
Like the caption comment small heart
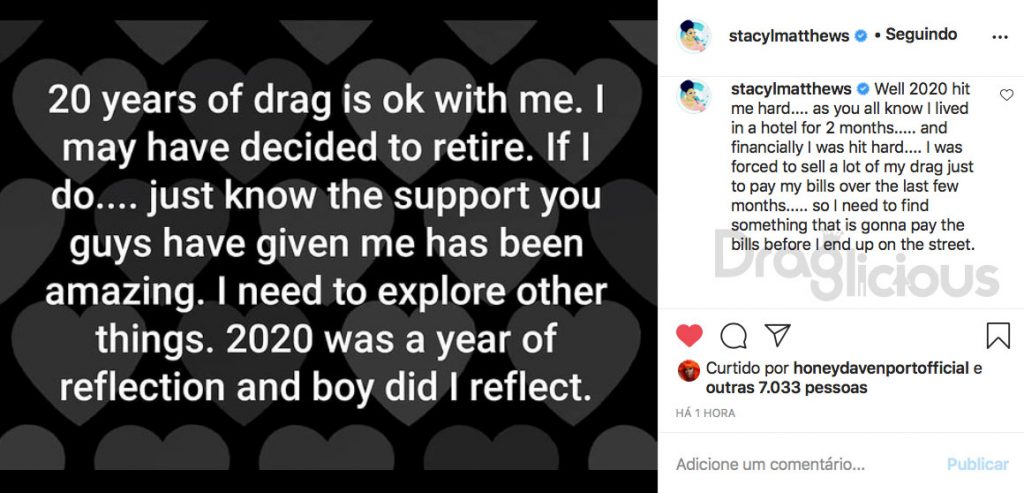pos(1006,95)
